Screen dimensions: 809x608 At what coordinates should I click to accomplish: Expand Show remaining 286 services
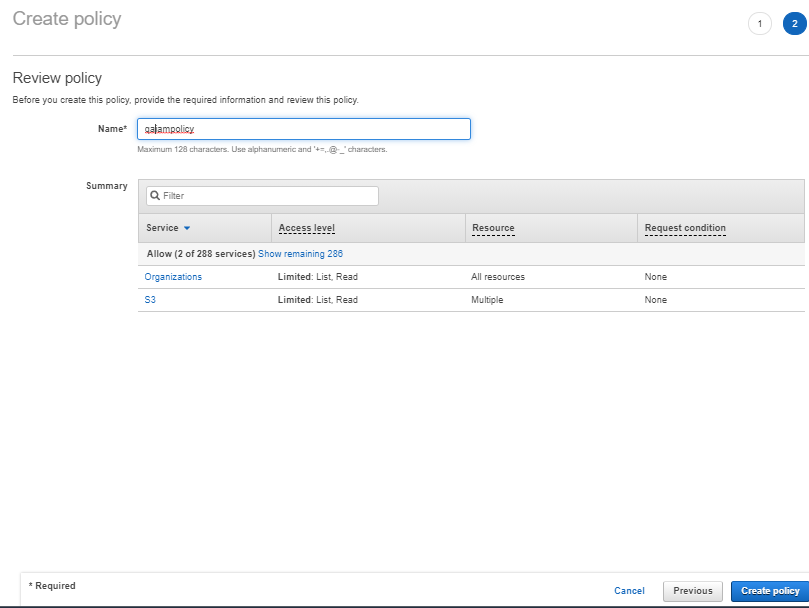[x=300, y=254]
